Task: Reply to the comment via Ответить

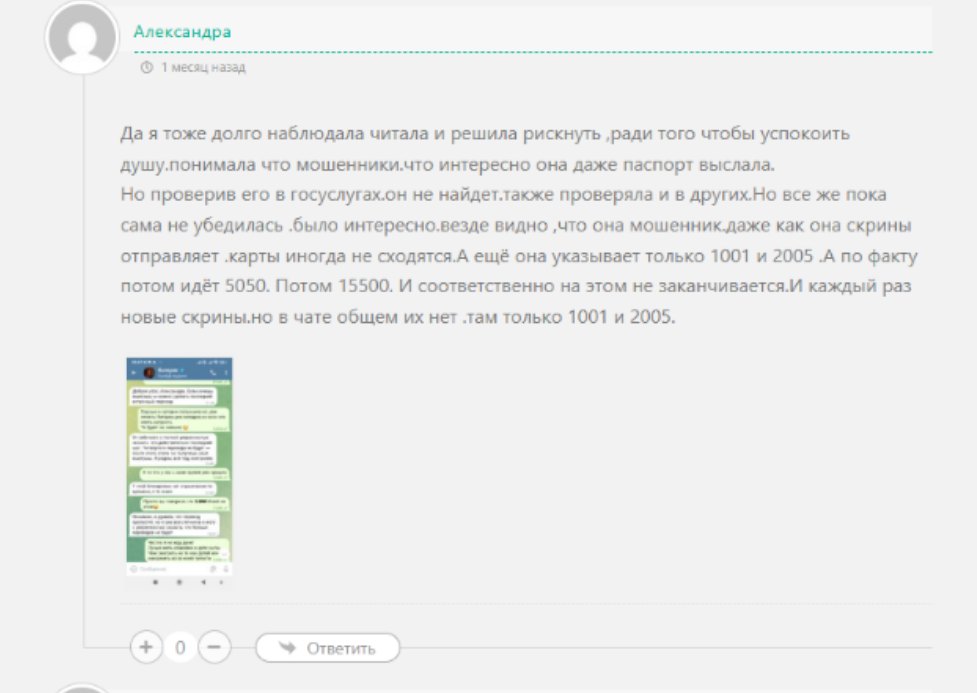Action: (x=328, y=648)
